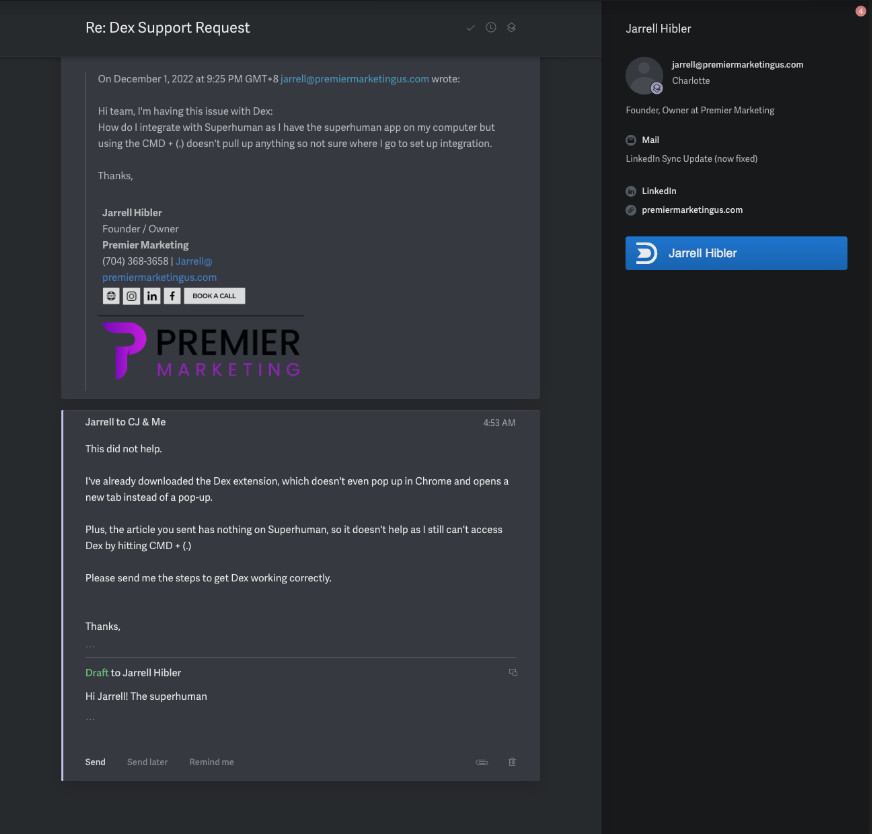Click the header icon right of the clock
This screenshot has width=872, height=834.
(511, 27)
